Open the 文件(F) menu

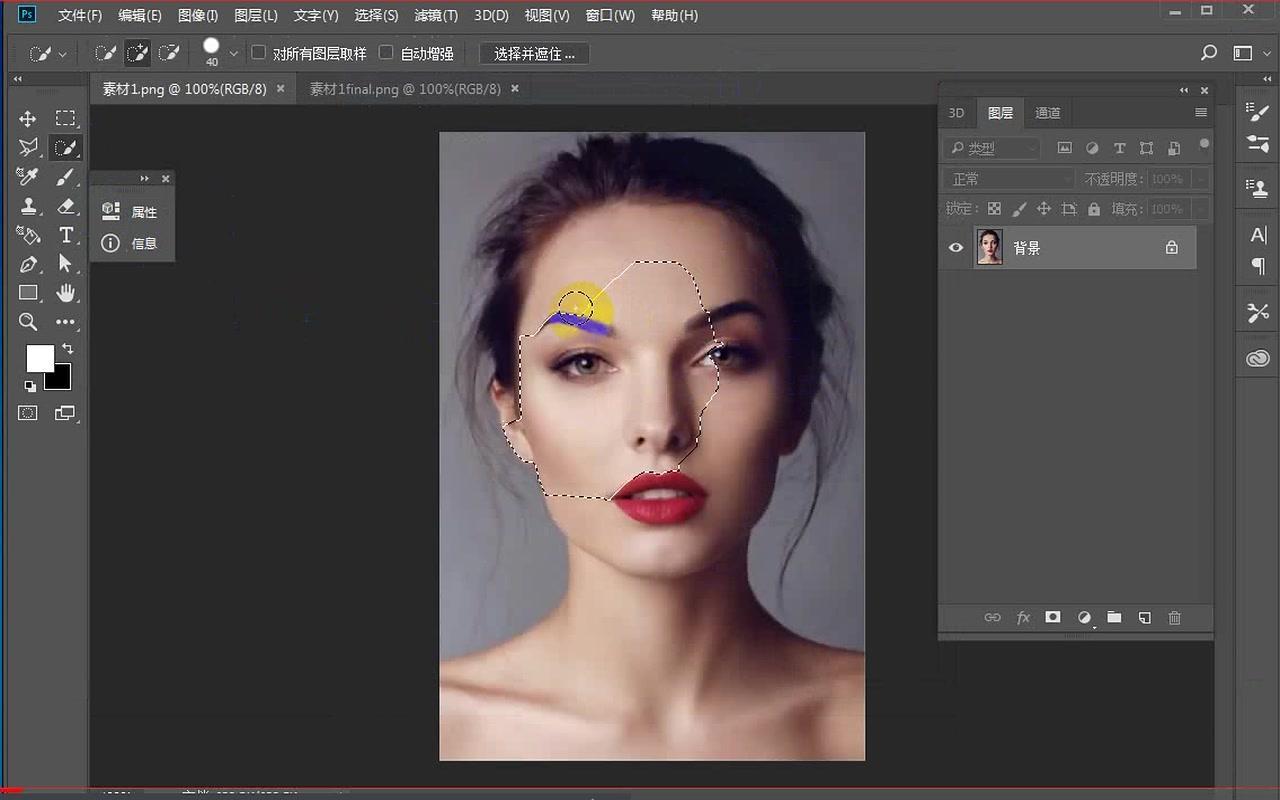tap(80, 15)
